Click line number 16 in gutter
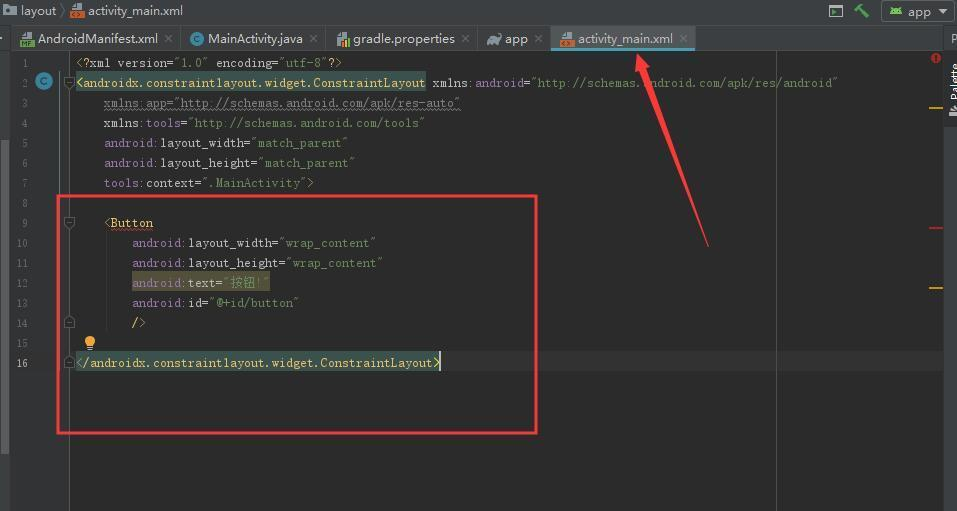 pyautogui.click(x=22, y=363)
